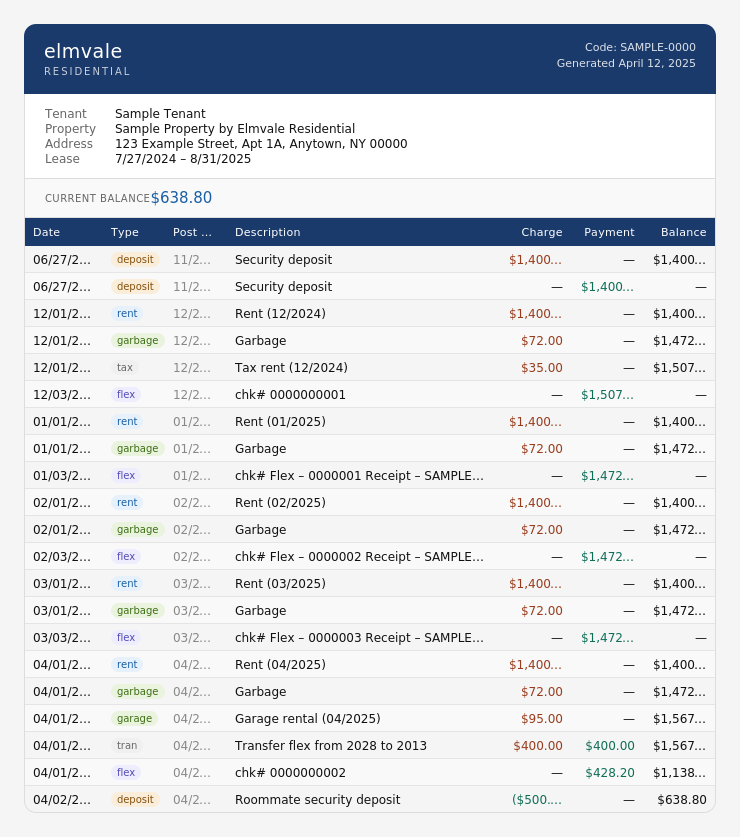The image size is (740, 837).
Task: Click the flex tag in chk# 0000000002 row
Action: tap(125, 772)
